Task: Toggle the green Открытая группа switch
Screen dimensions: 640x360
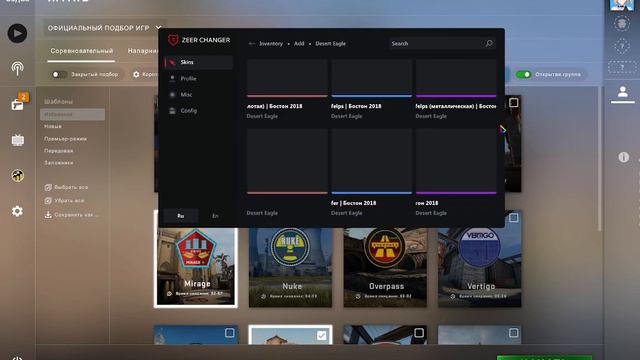Action: point(523,74)
